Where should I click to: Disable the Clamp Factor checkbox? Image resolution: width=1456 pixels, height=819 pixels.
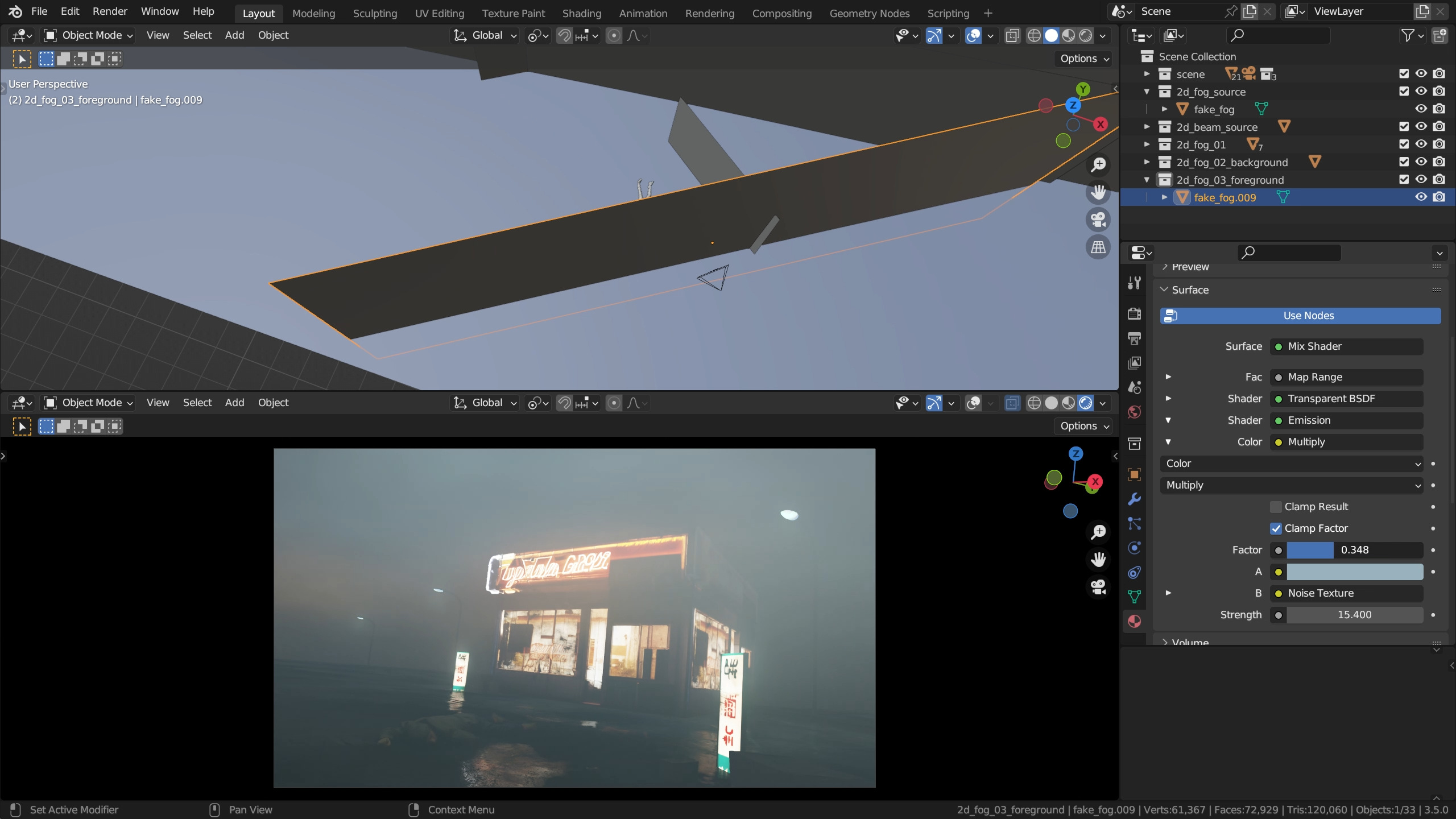pyautogui.click(x=1276, y=528)
